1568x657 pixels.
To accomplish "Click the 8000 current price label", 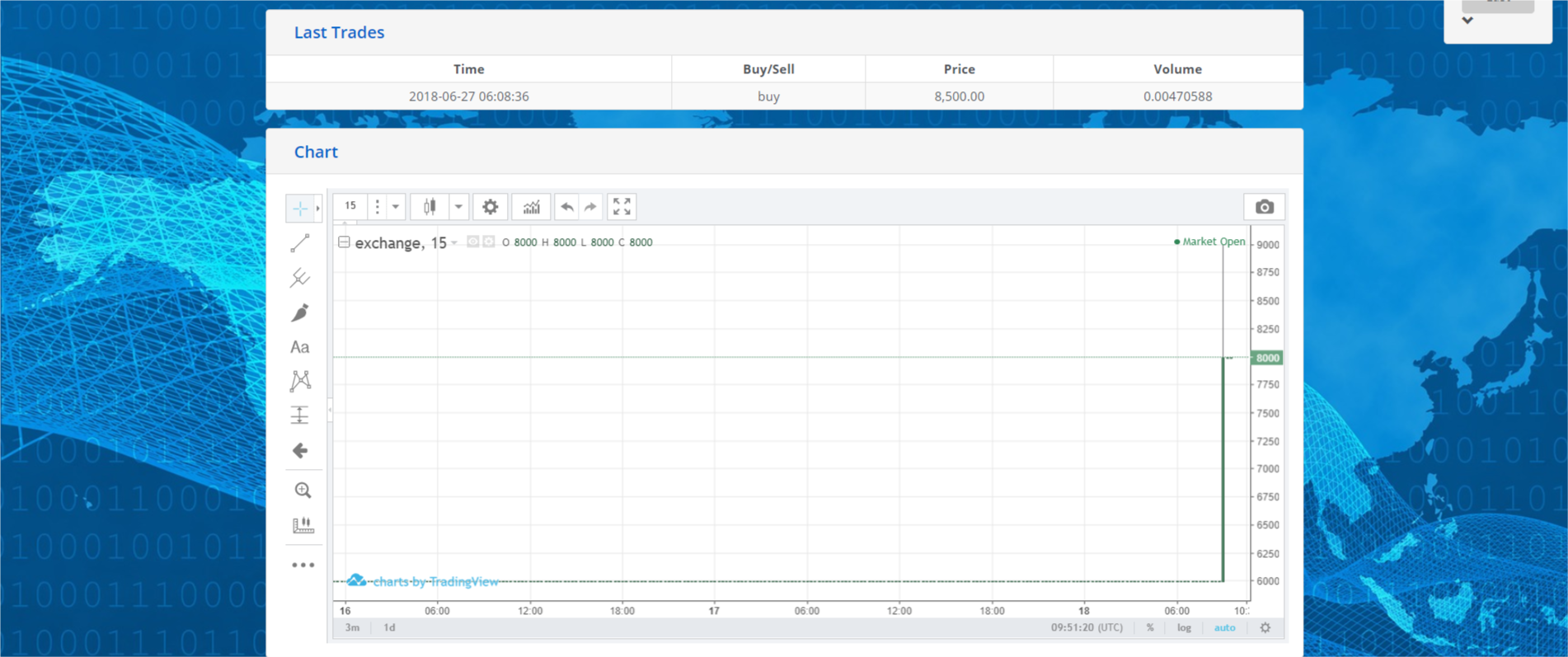I will click(x=1267, y=358).
